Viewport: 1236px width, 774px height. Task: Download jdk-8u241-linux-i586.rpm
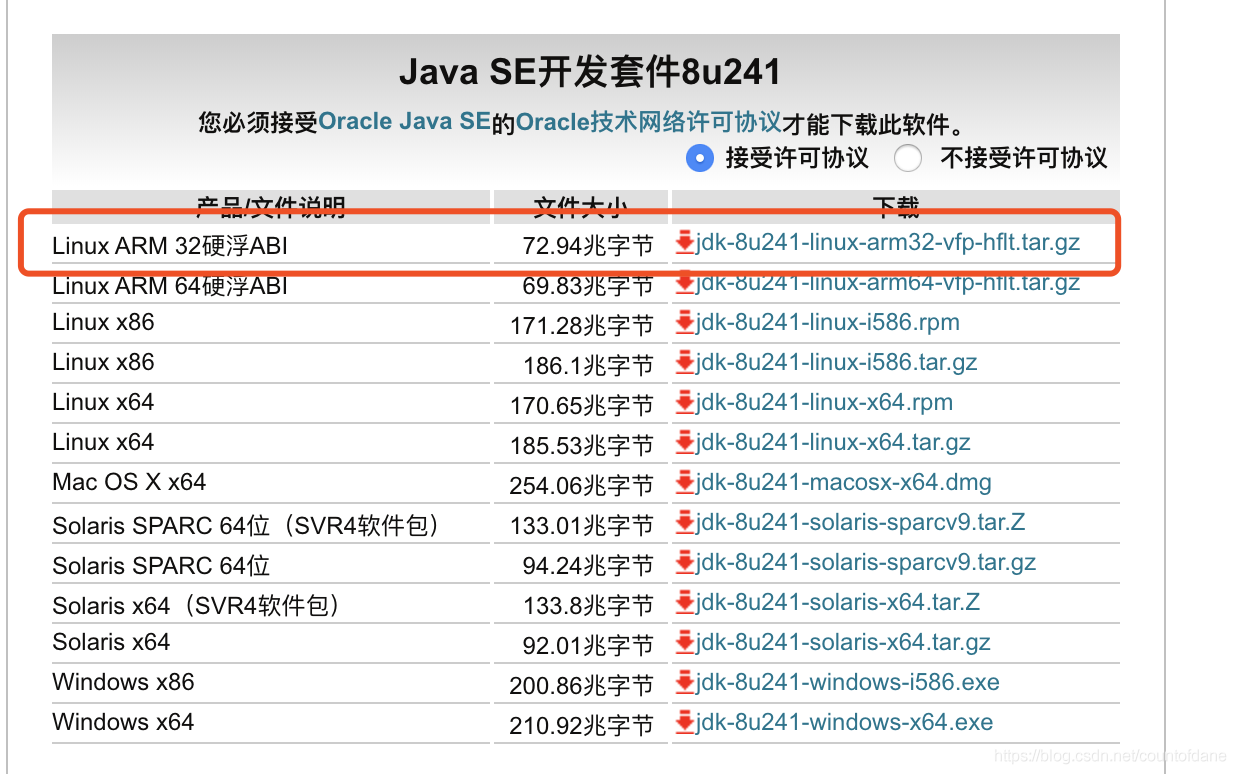[x=827, y=322]
